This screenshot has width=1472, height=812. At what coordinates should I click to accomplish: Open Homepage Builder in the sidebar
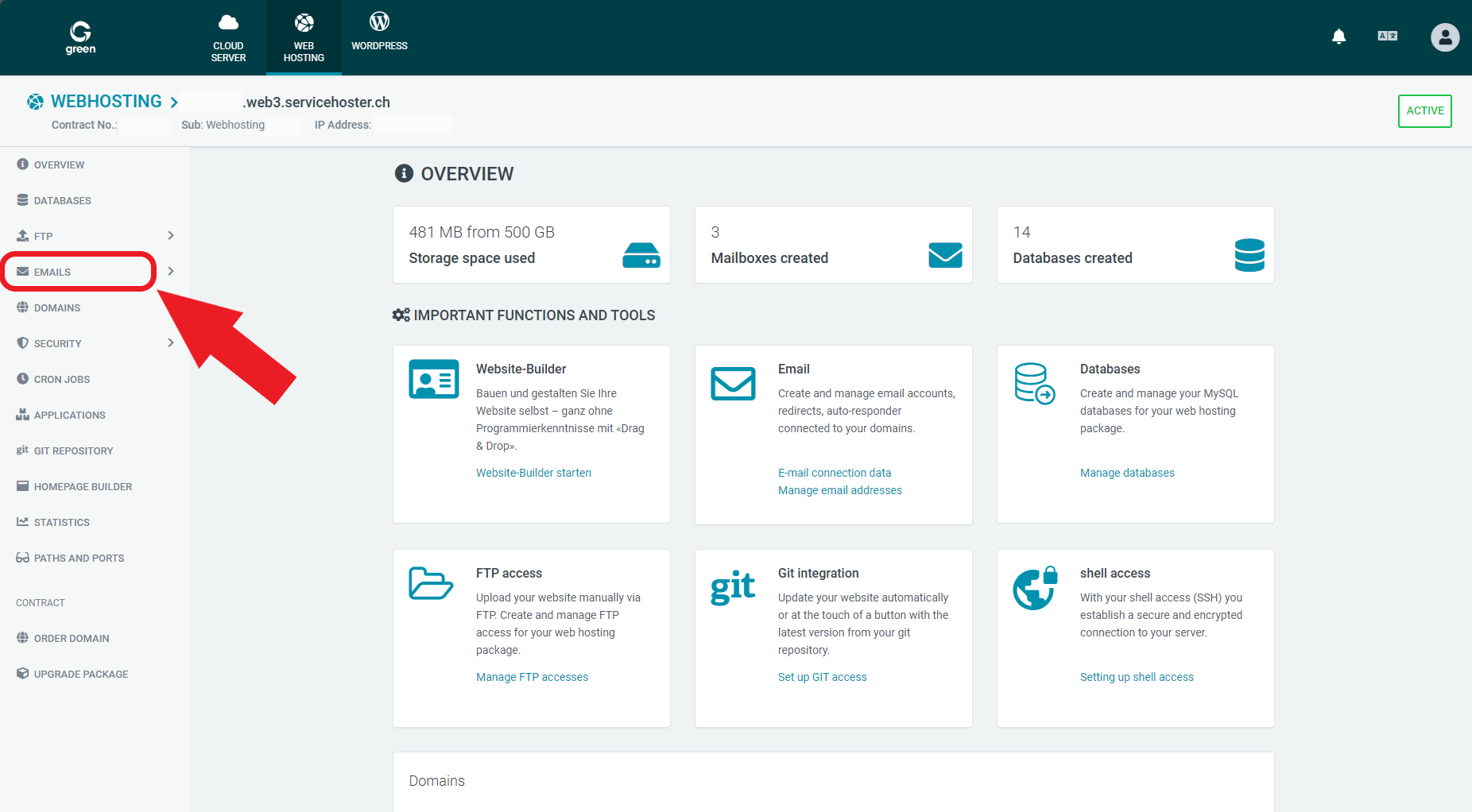(83, 486)
